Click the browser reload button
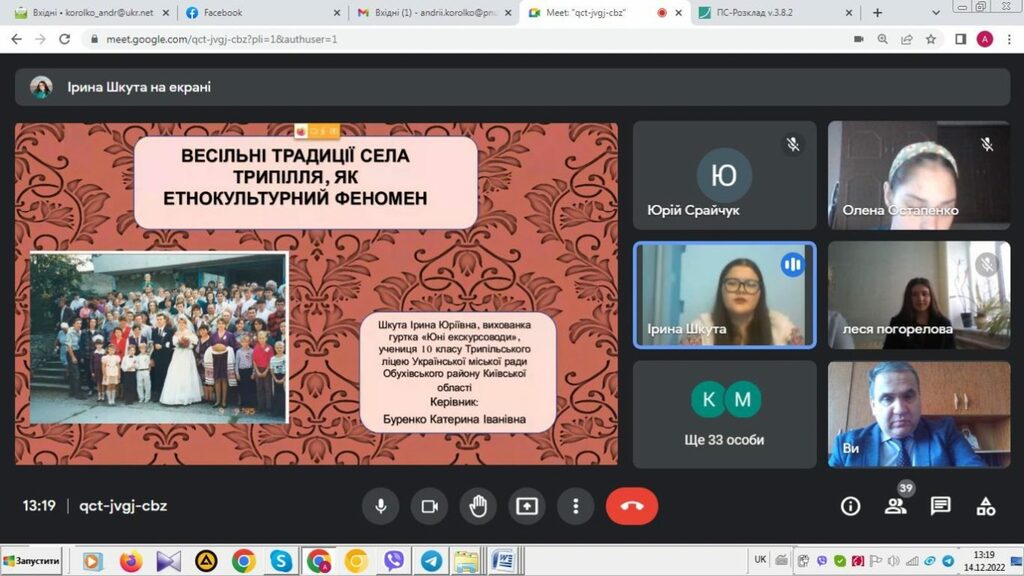1024x576 pixels. 65,39
